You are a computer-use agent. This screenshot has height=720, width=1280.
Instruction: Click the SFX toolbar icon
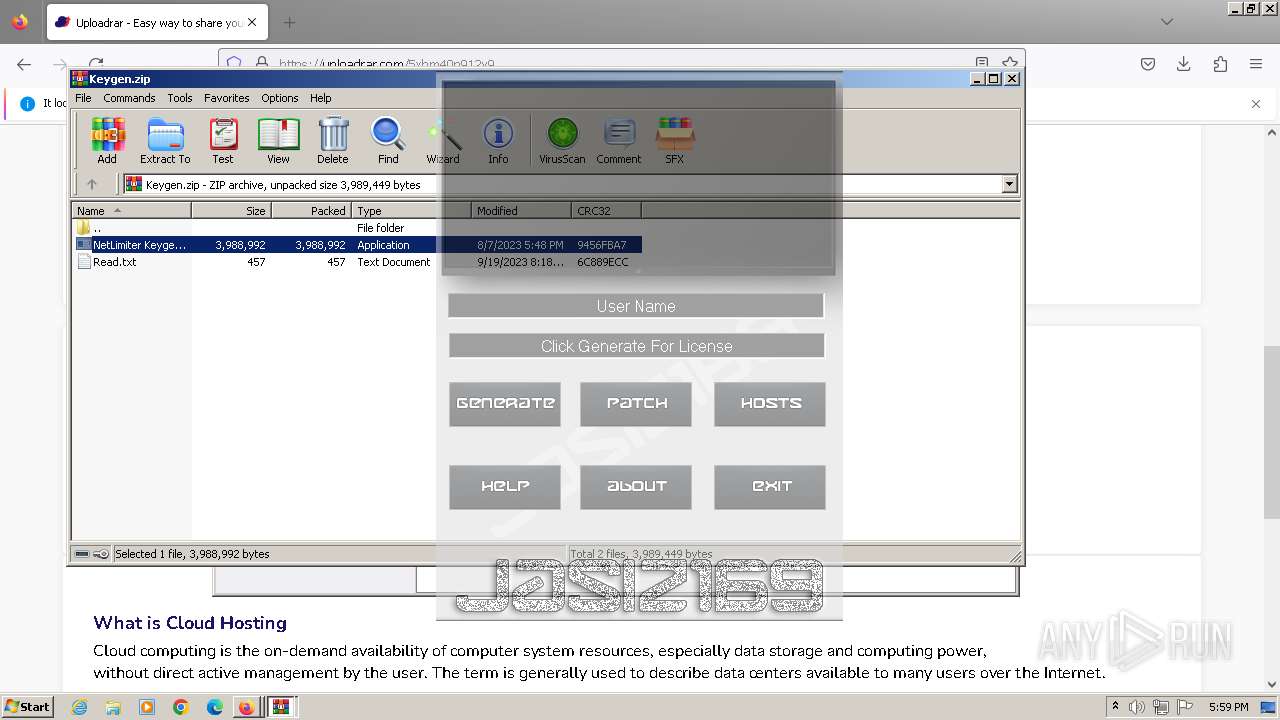point(675,140)
